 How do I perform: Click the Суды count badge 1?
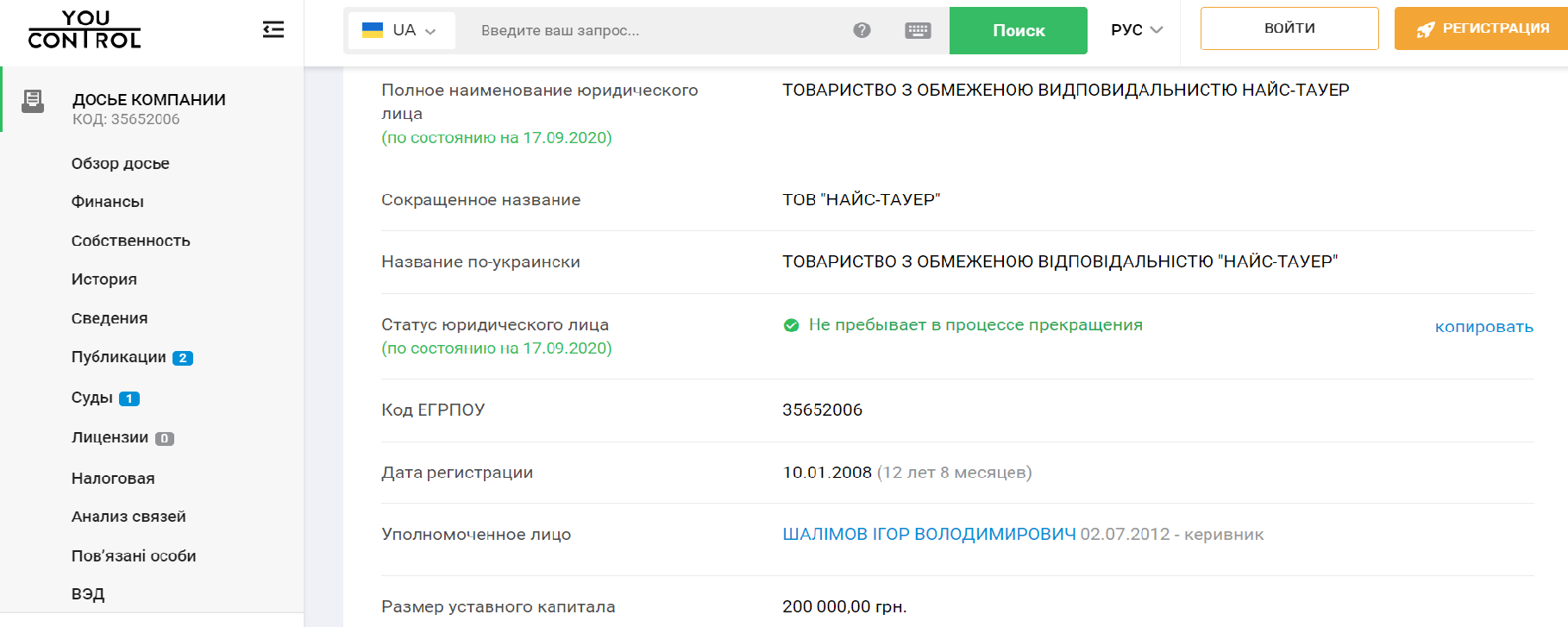pyautogui.click(x=129, y=398)
